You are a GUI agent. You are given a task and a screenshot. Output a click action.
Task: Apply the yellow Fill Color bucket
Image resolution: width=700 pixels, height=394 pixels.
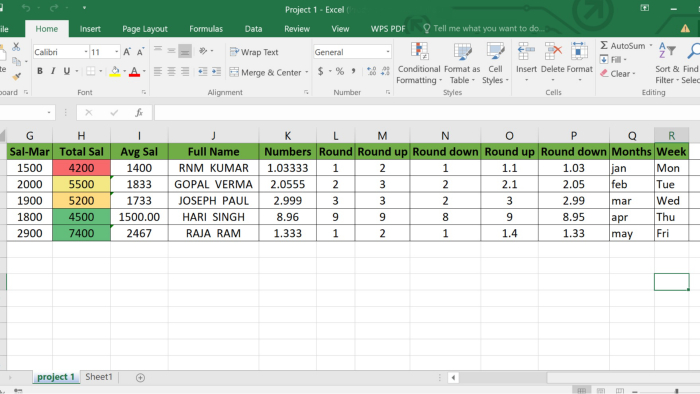point(115,71)
